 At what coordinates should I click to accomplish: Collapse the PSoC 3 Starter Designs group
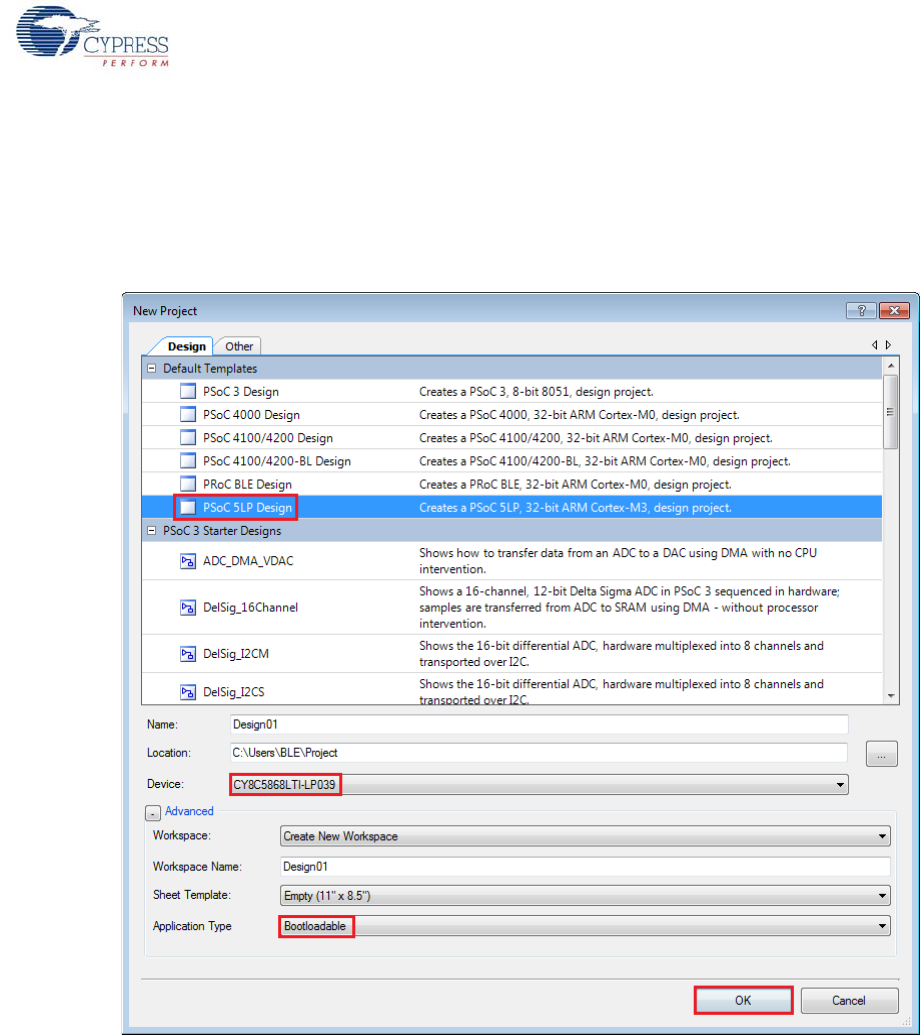point(152,531)
